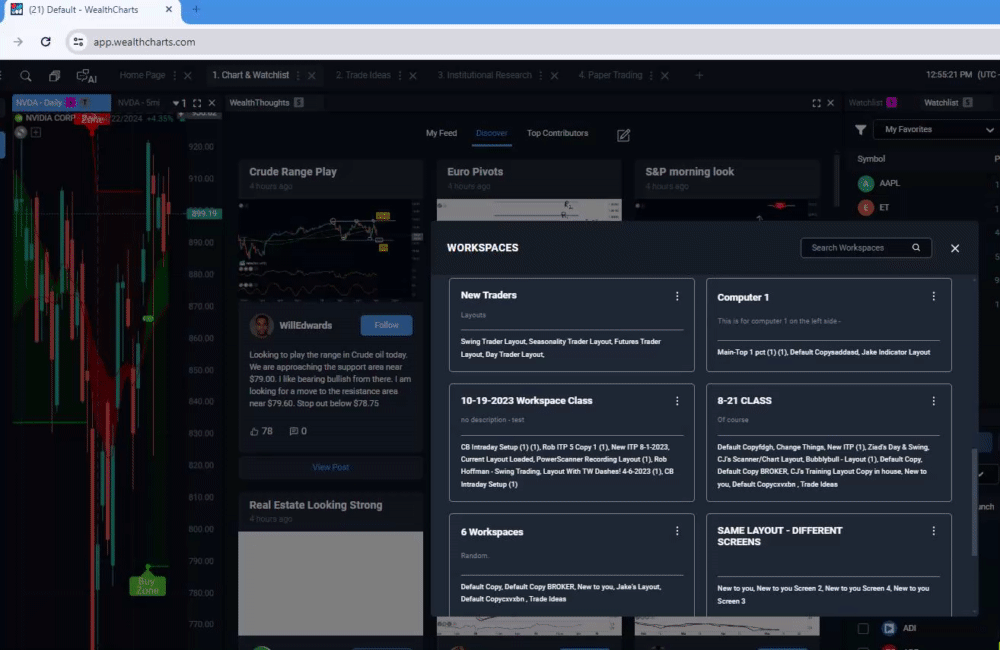Click the browser address bar URL
The height and width of the screenshot is (650, 1000).
[145, 42]
